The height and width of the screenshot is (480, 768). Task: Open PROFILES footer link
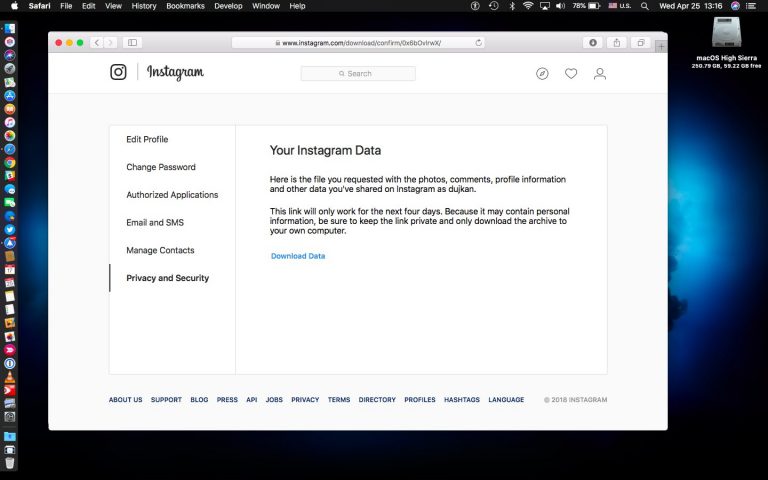click(420, 400)
